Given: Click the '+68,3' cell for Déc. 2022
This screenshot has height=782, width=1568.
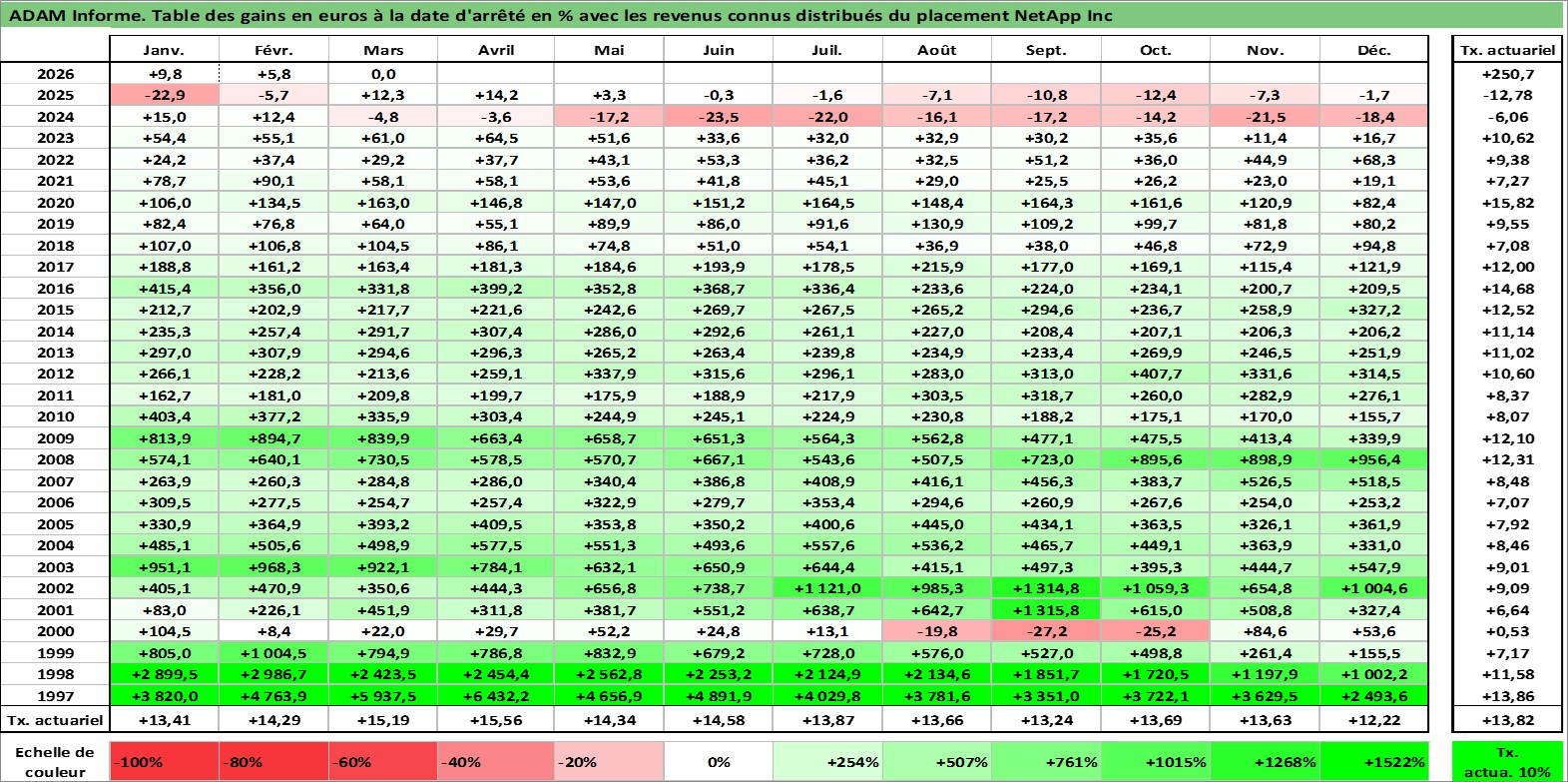Looking at the screenshot, I should pyautogui.click(x=1374, y=160).
